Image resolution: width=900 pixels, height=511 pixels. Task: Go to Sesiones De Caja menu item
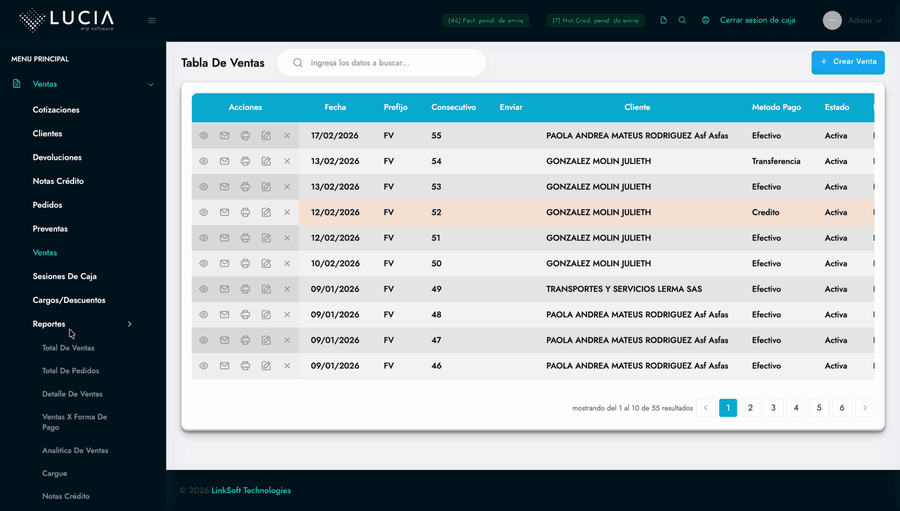click(64, 276)
